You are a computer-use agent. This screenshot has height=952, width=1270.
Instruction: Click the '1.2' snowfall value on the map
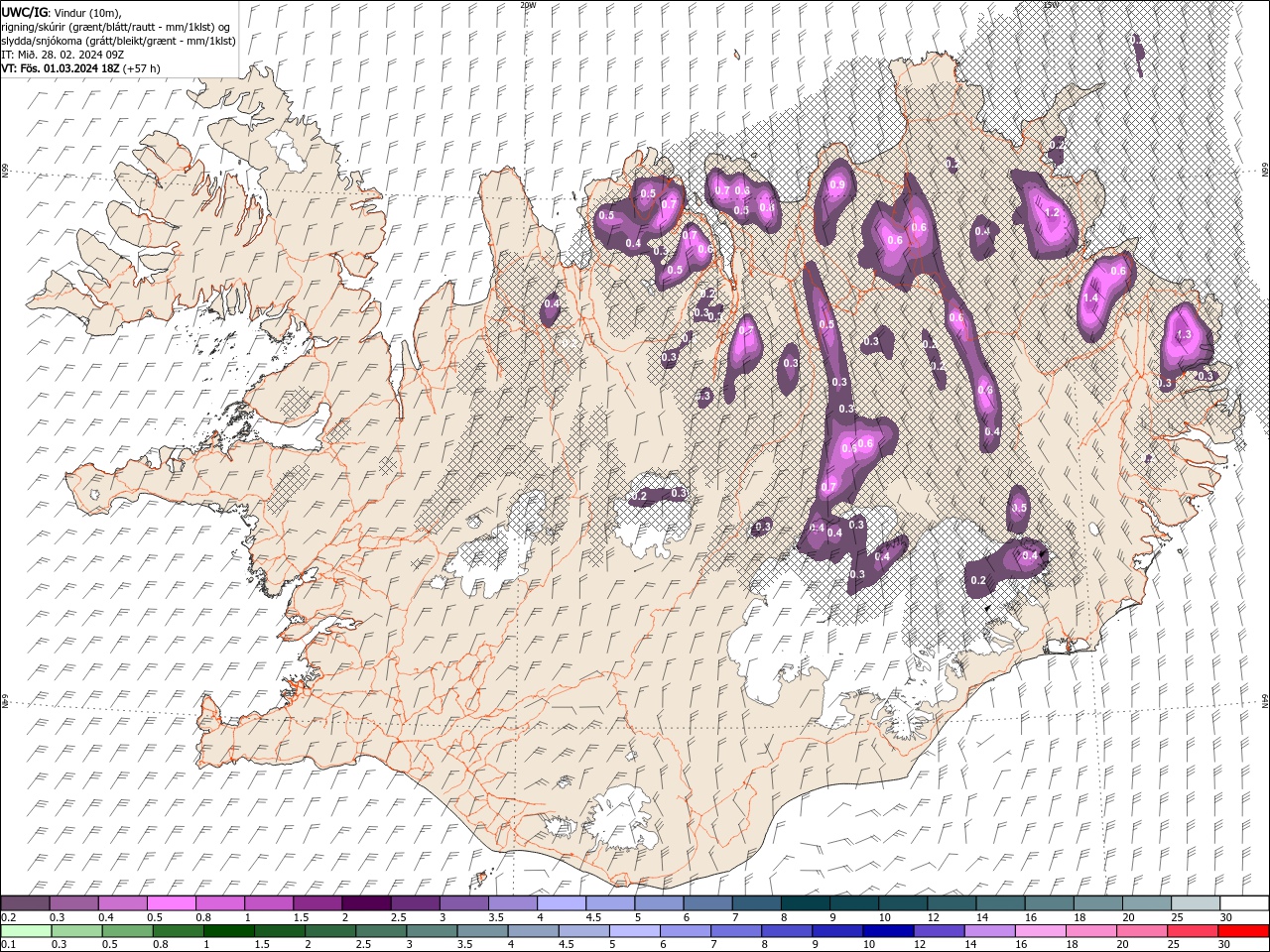[x=1054, y=212]
